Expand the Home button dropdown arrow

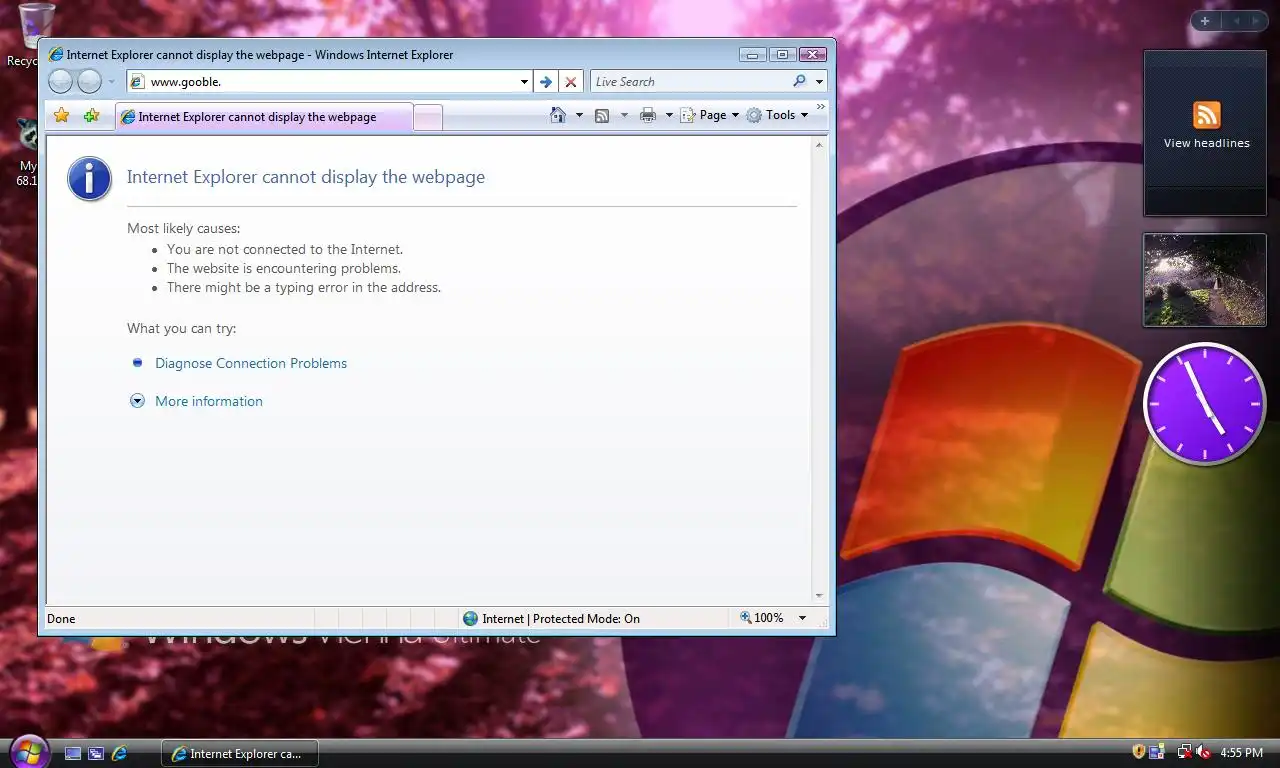pos(579,115)
